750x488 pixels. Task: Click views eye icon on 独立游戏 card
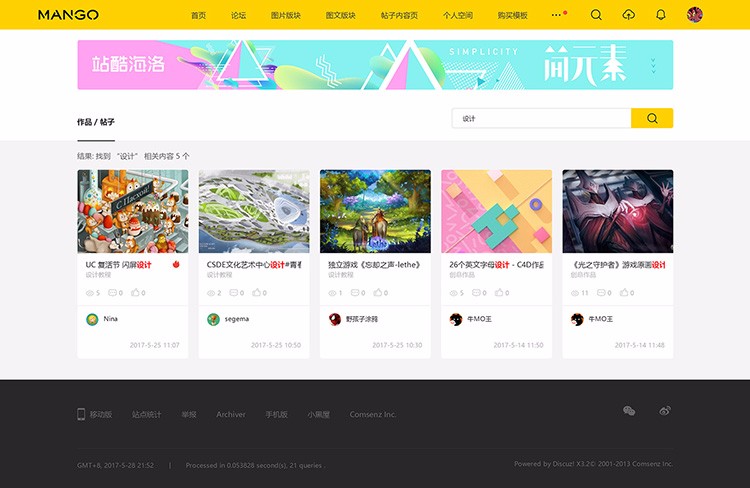point(332,293)
